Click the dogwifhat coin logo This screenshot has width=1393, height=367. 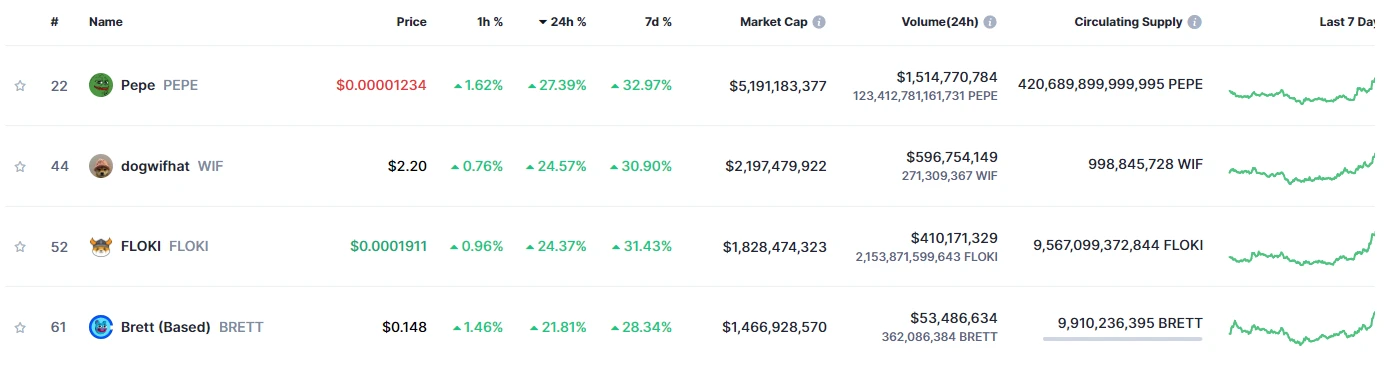[x=100, y=166]
